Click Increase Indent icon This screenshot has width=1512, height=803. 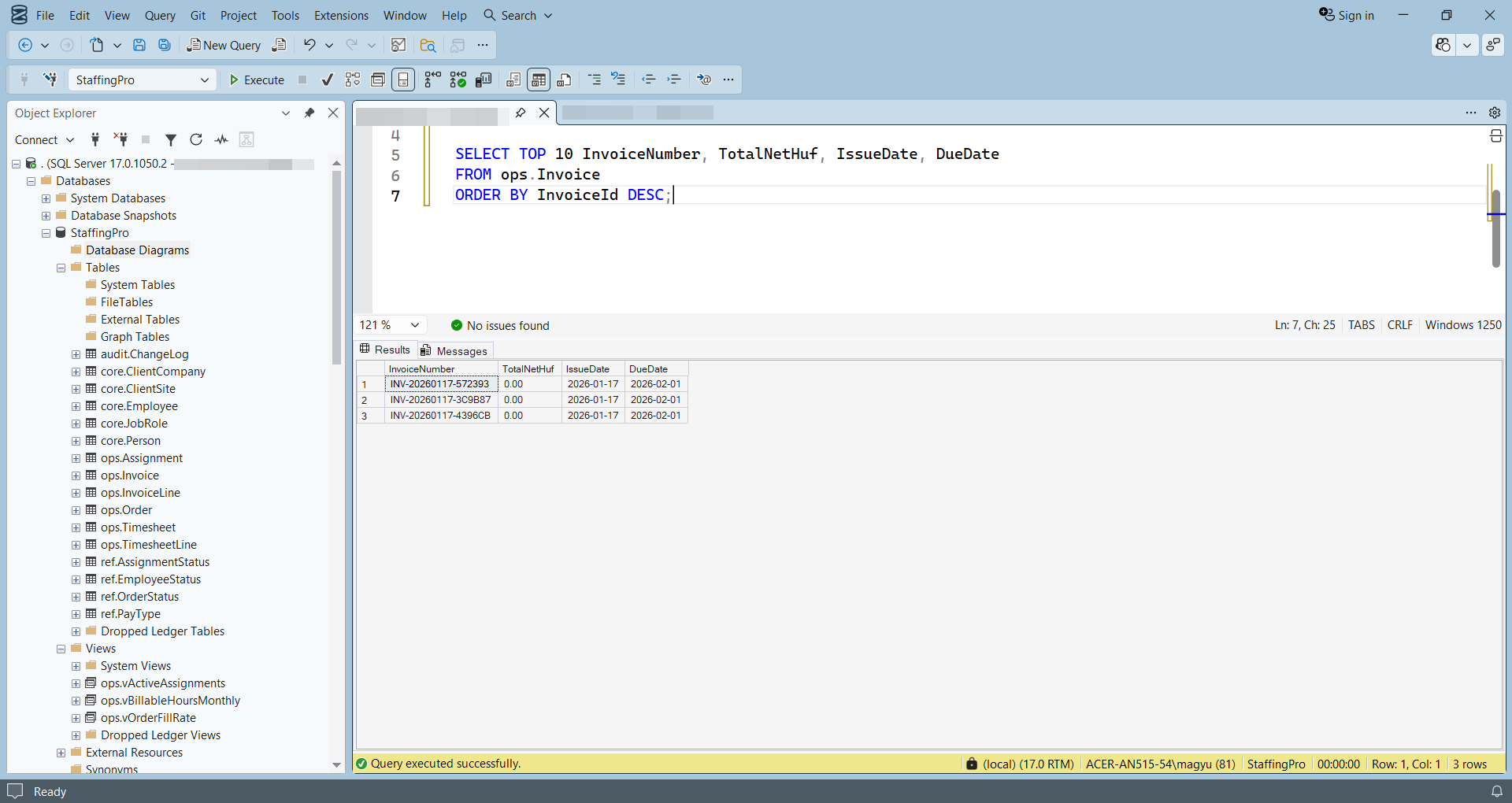674,80
